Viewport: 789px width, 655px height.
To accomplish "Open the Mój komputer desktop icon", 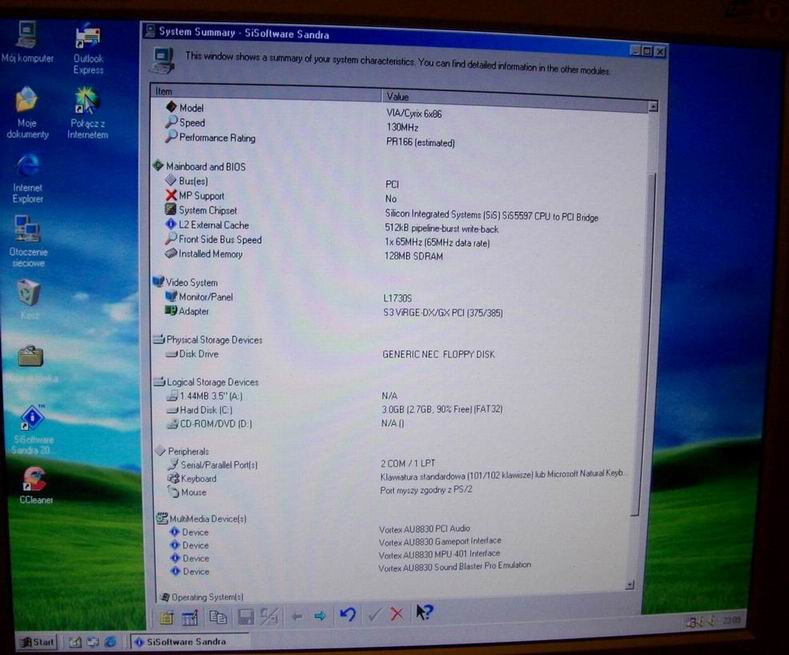I will (x=27, y=42).
